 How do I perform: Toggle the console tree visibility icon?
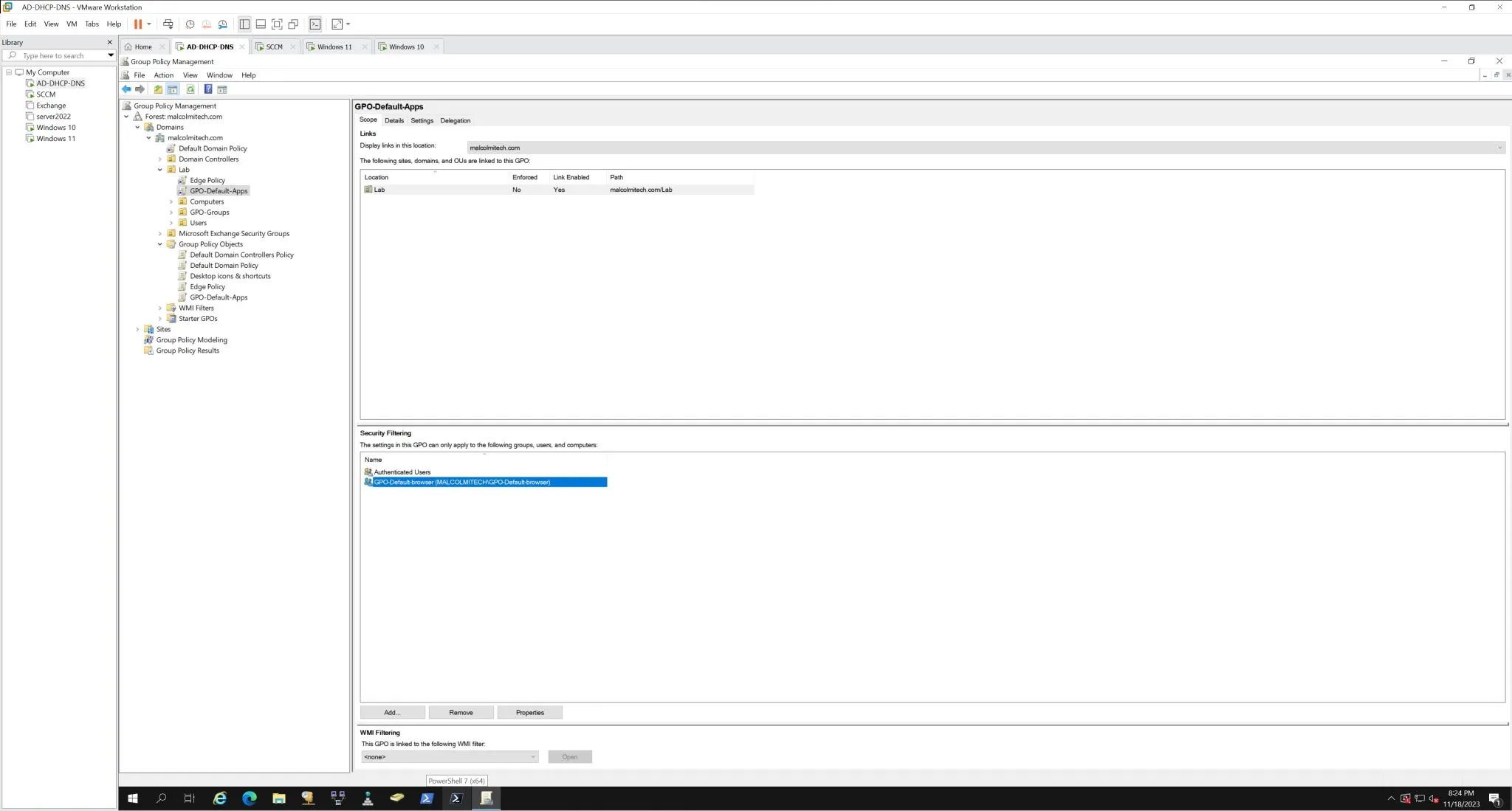(173, 89)
